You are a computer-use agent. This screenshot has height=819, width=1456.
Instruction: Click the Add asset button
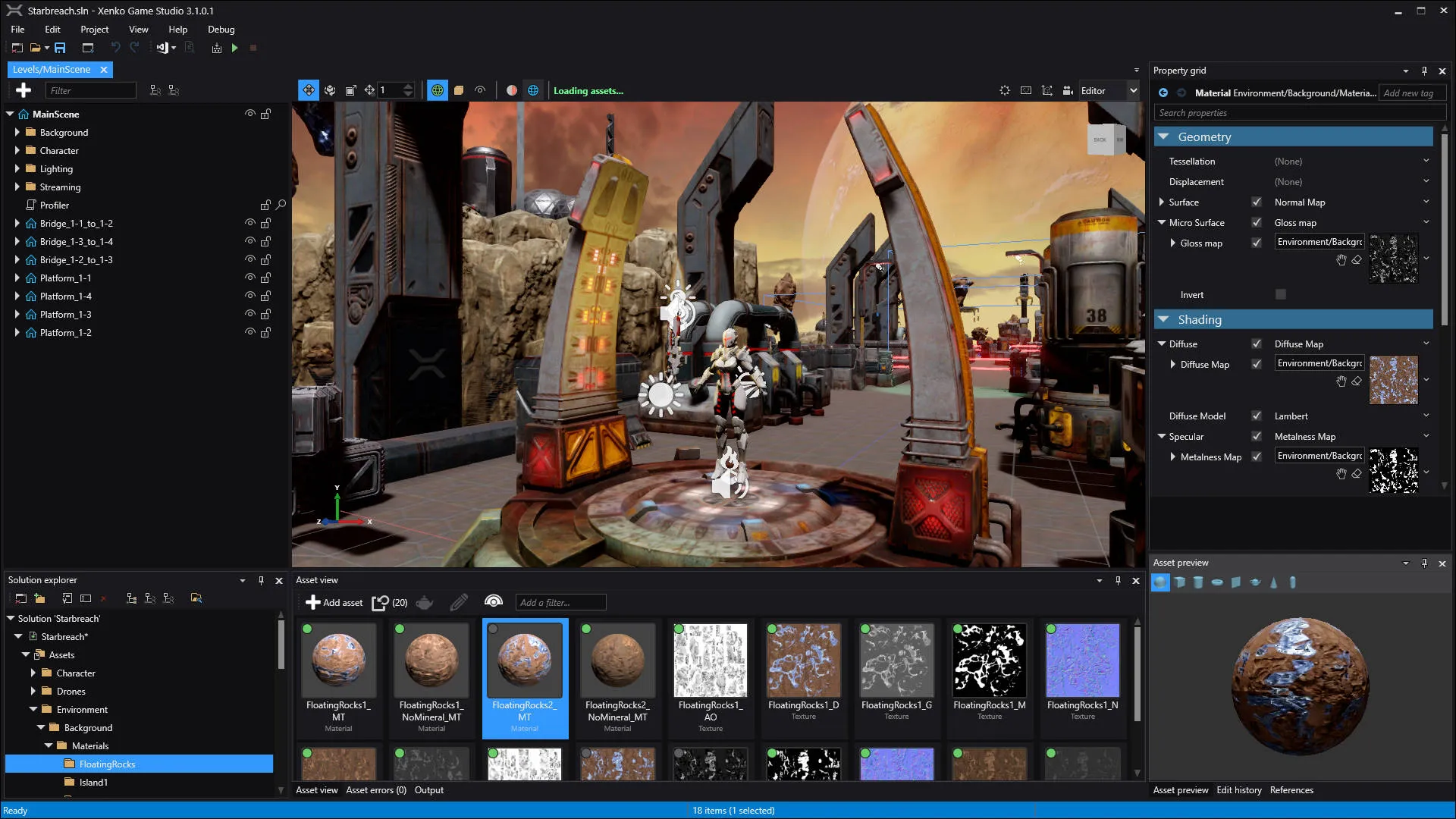coord(333,602)
